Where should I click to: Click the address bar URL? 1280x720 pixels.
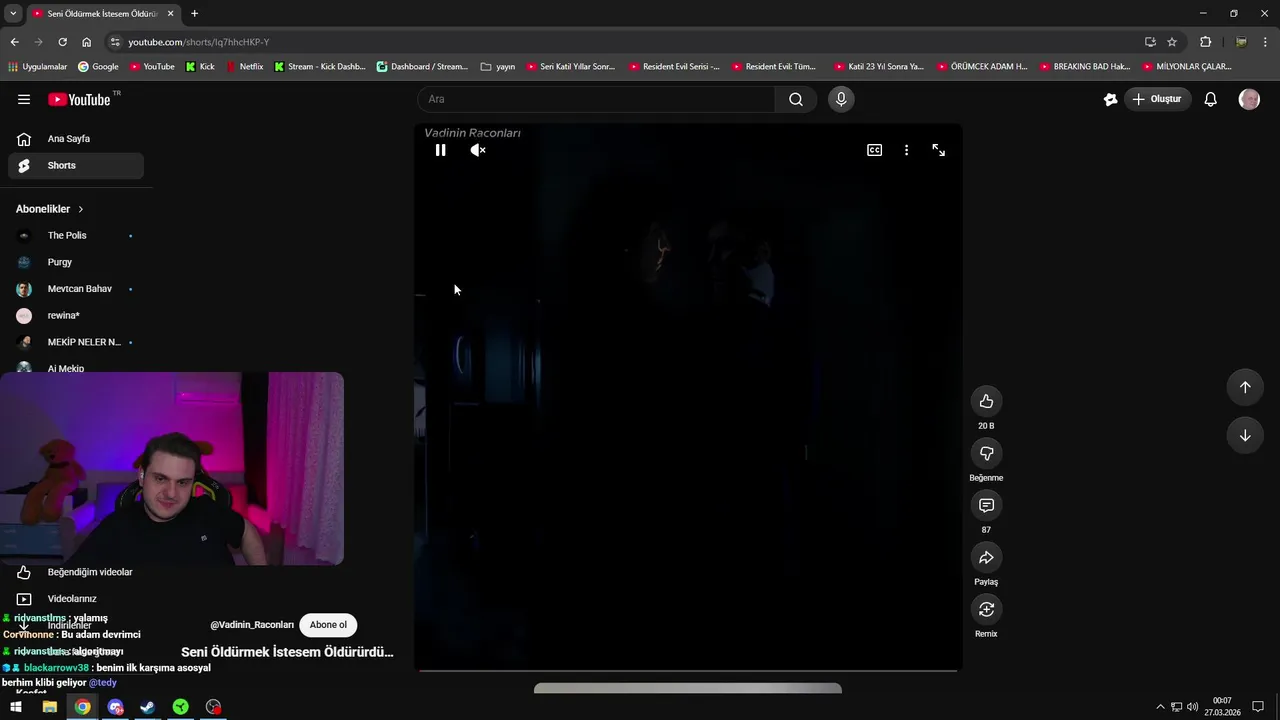[199, 42]
